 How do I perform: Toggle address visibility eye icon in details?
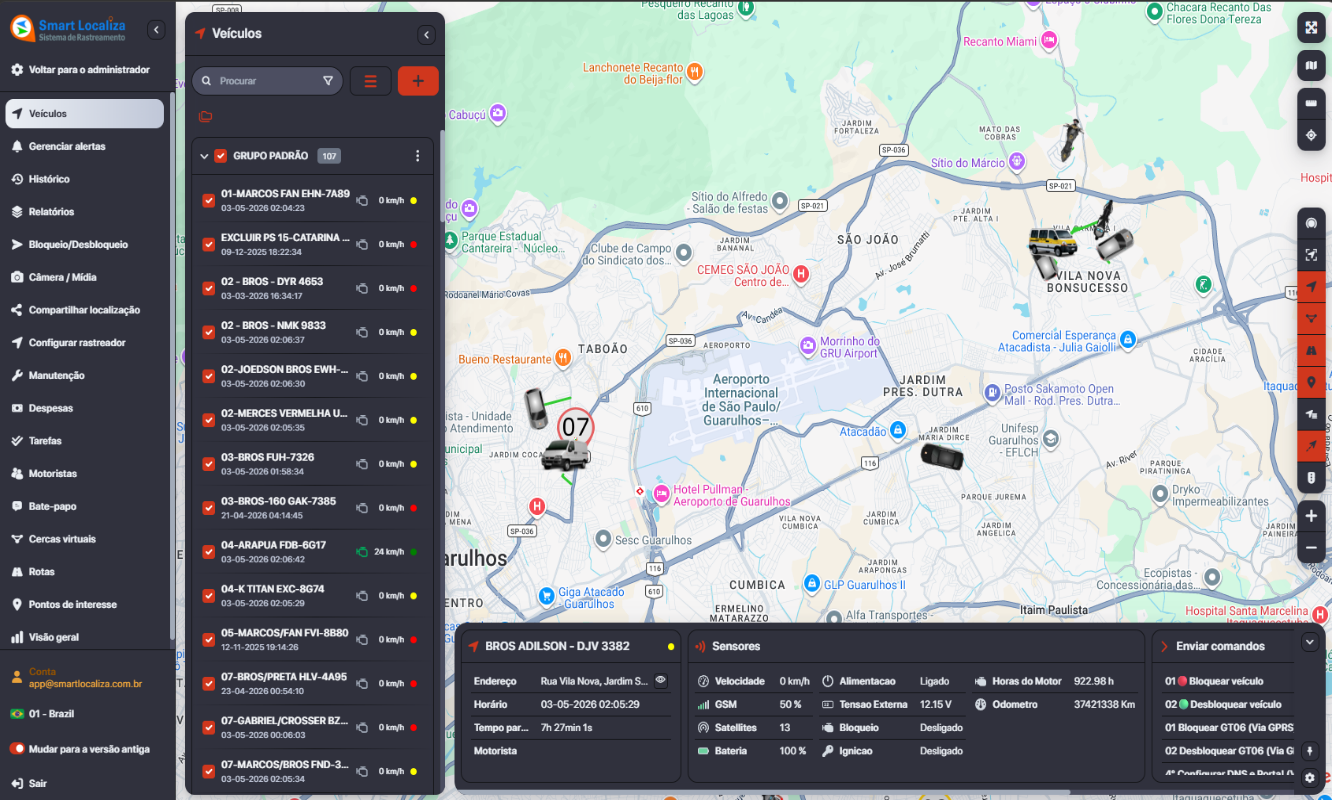[x=660, y=681]
